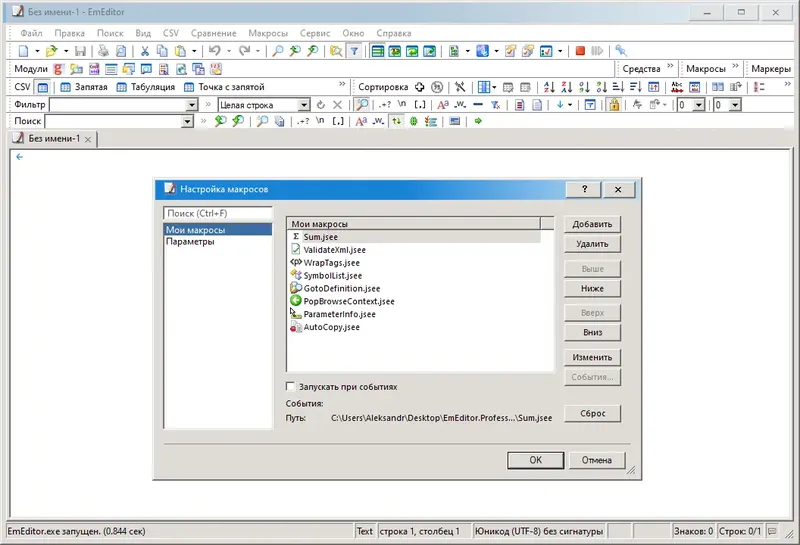
Task: Open the Правка menu
Action: [69, 33]
